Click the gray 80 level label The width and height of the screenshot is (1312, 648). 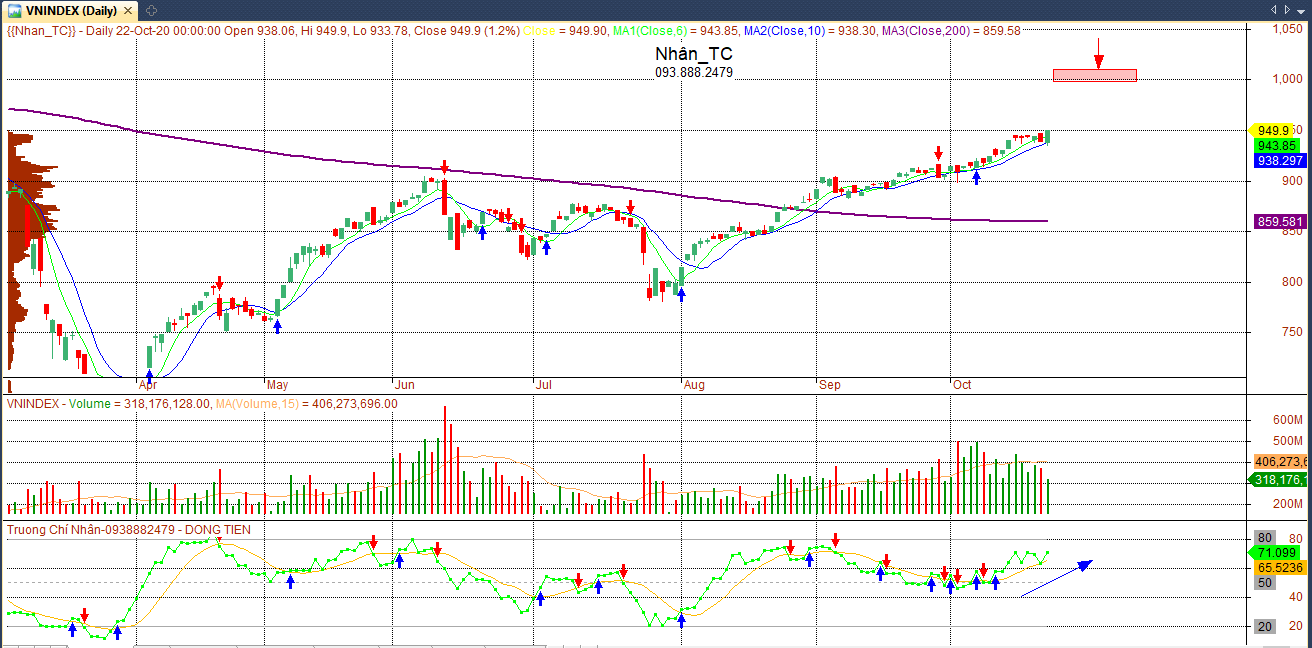click(x=1265, y=538)
